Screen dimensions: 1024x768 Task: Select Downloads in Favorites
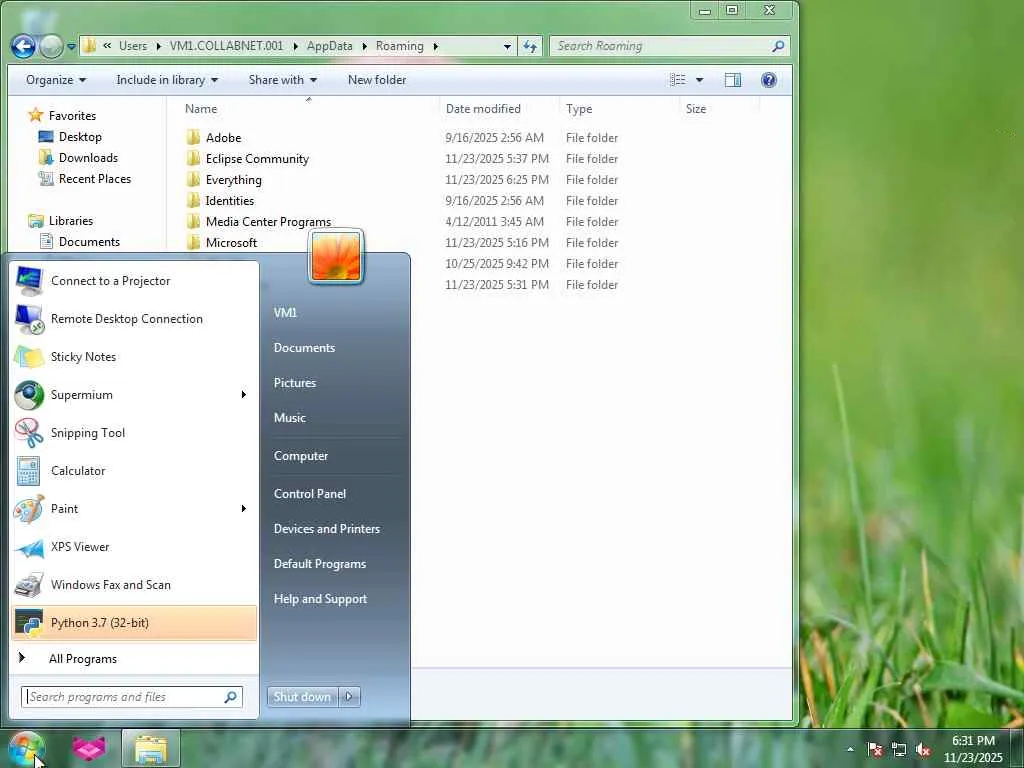point(88,158)
